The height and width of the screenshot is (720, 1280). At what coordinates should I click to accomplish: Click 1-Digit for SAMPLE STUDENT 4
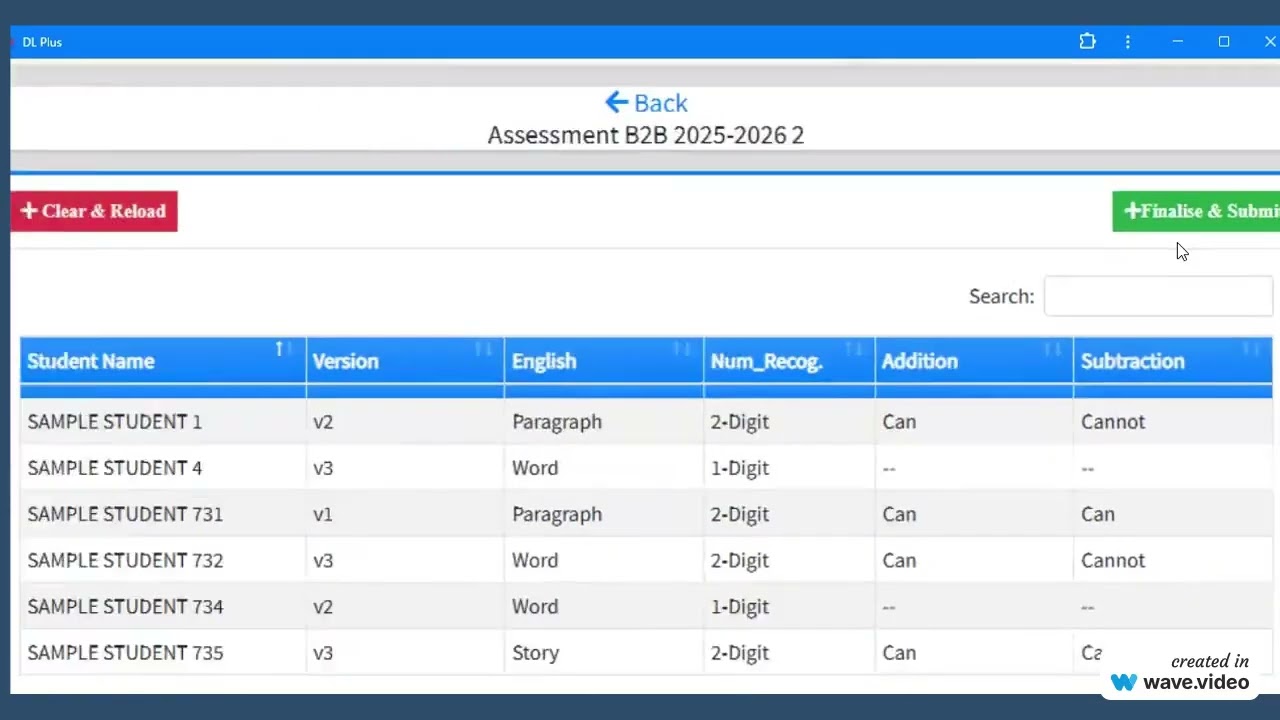[x=740, y=469]
